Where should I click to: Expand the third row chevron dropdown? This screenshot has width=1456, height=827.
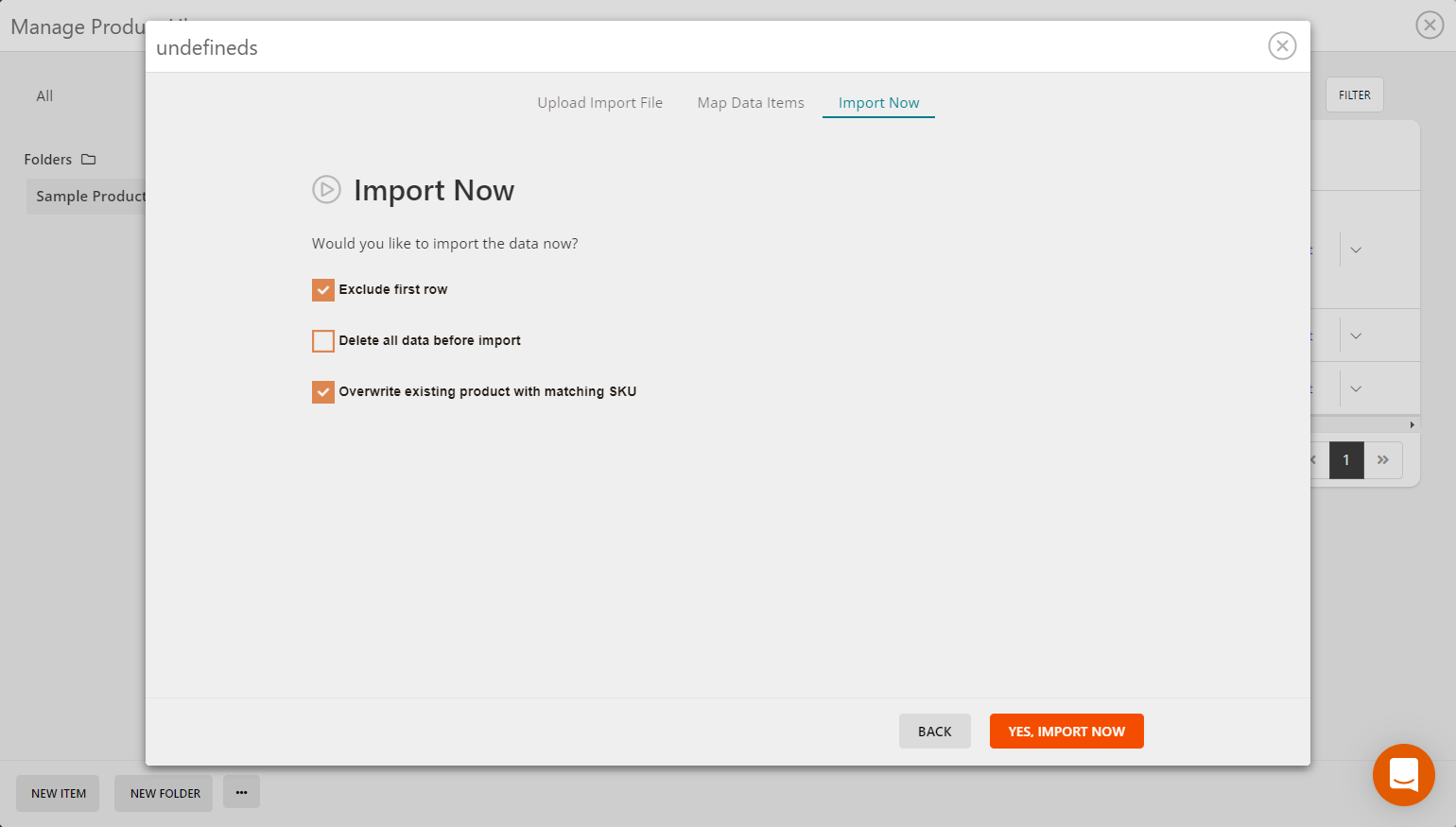coord(1357,388)
